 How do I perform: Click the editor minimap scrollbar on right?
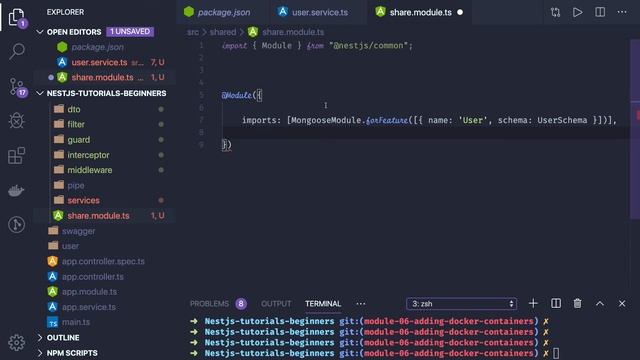635,129
